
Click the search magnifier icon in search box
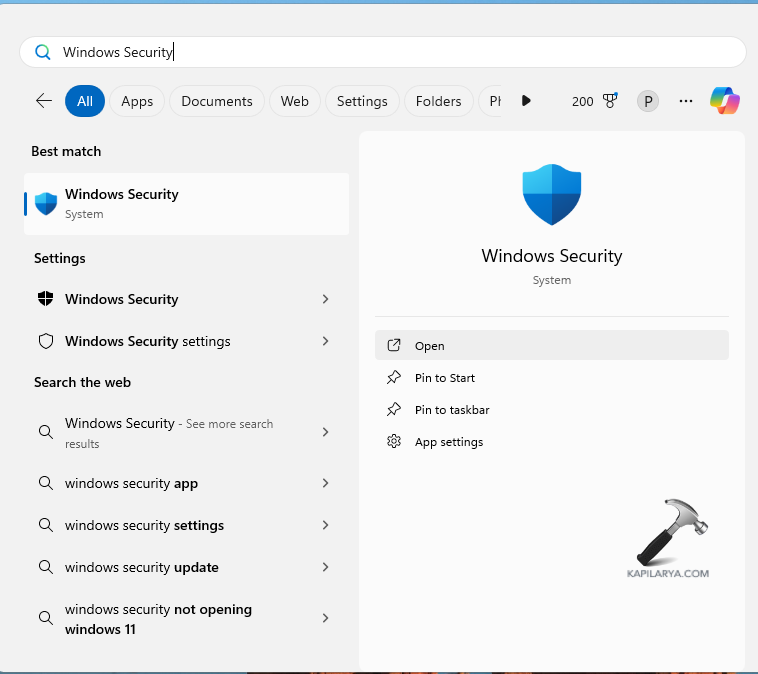coord(43,52)
